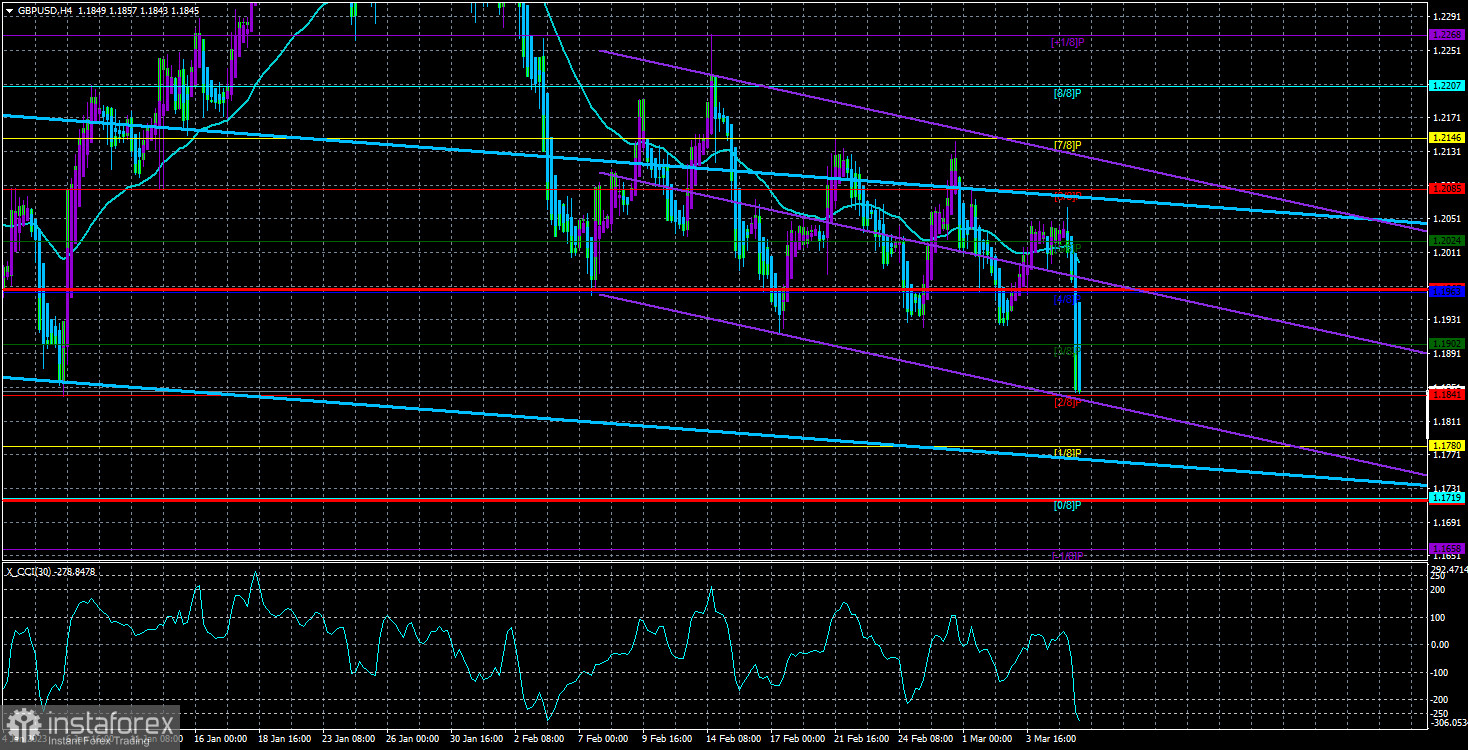
Task: Select the 1.2268 purple price label
Action: [x=1447, y=35]
